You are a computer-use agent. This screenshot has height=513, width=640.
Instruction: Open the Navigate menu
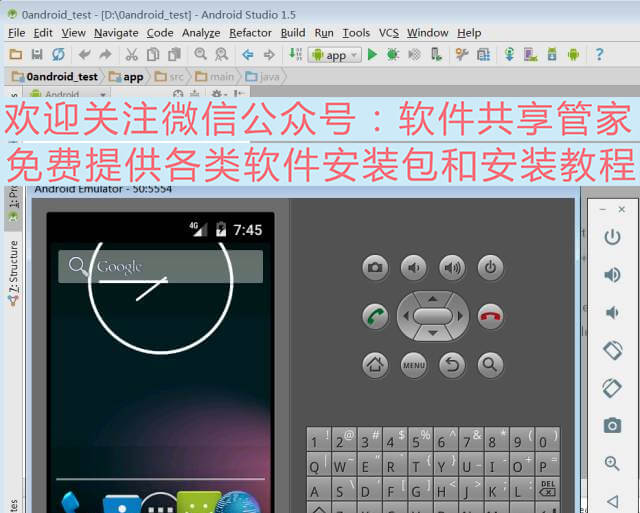[116, 33]
